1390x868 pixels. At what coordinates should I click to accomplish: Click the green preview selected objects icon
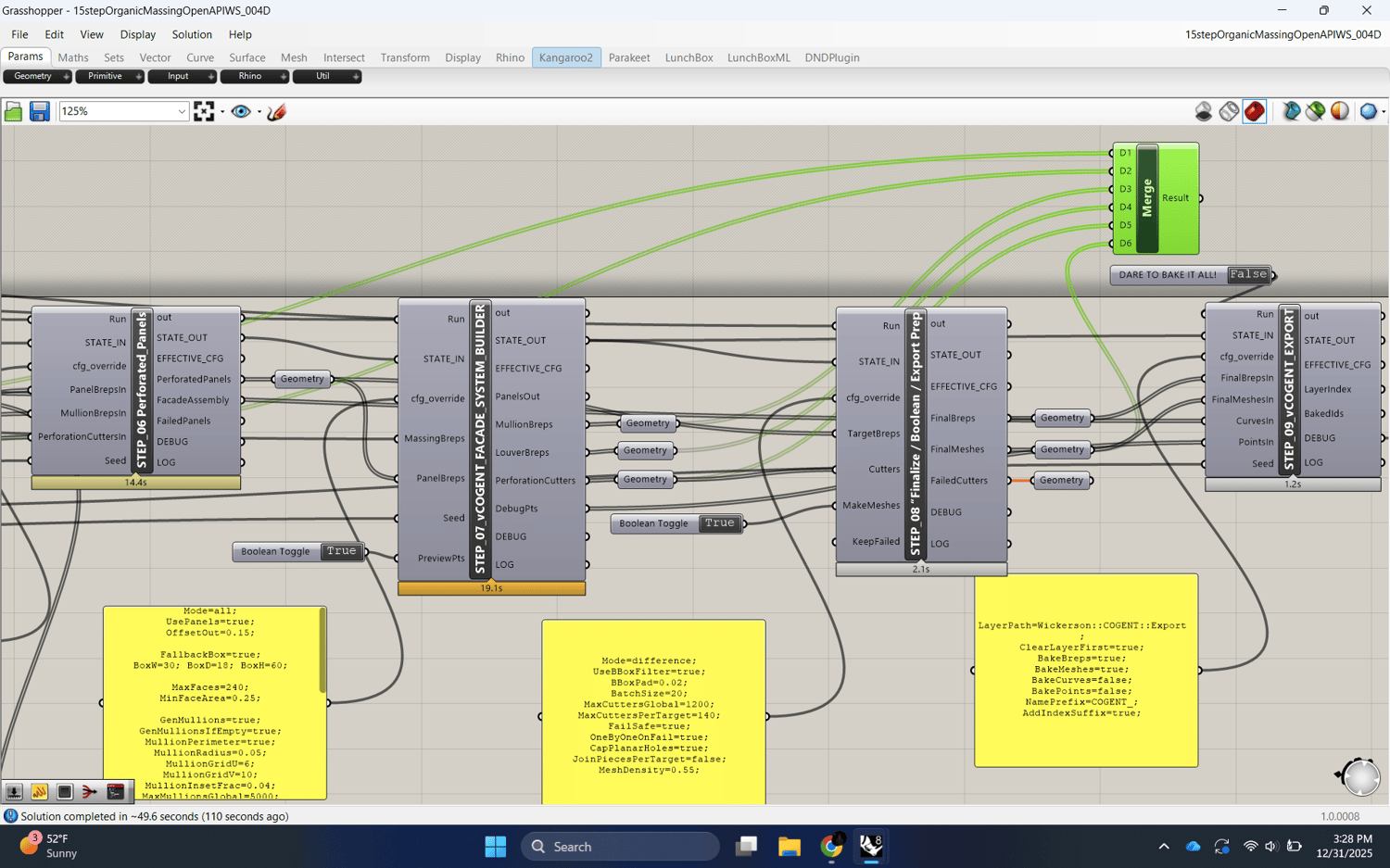pos(1315,111)
